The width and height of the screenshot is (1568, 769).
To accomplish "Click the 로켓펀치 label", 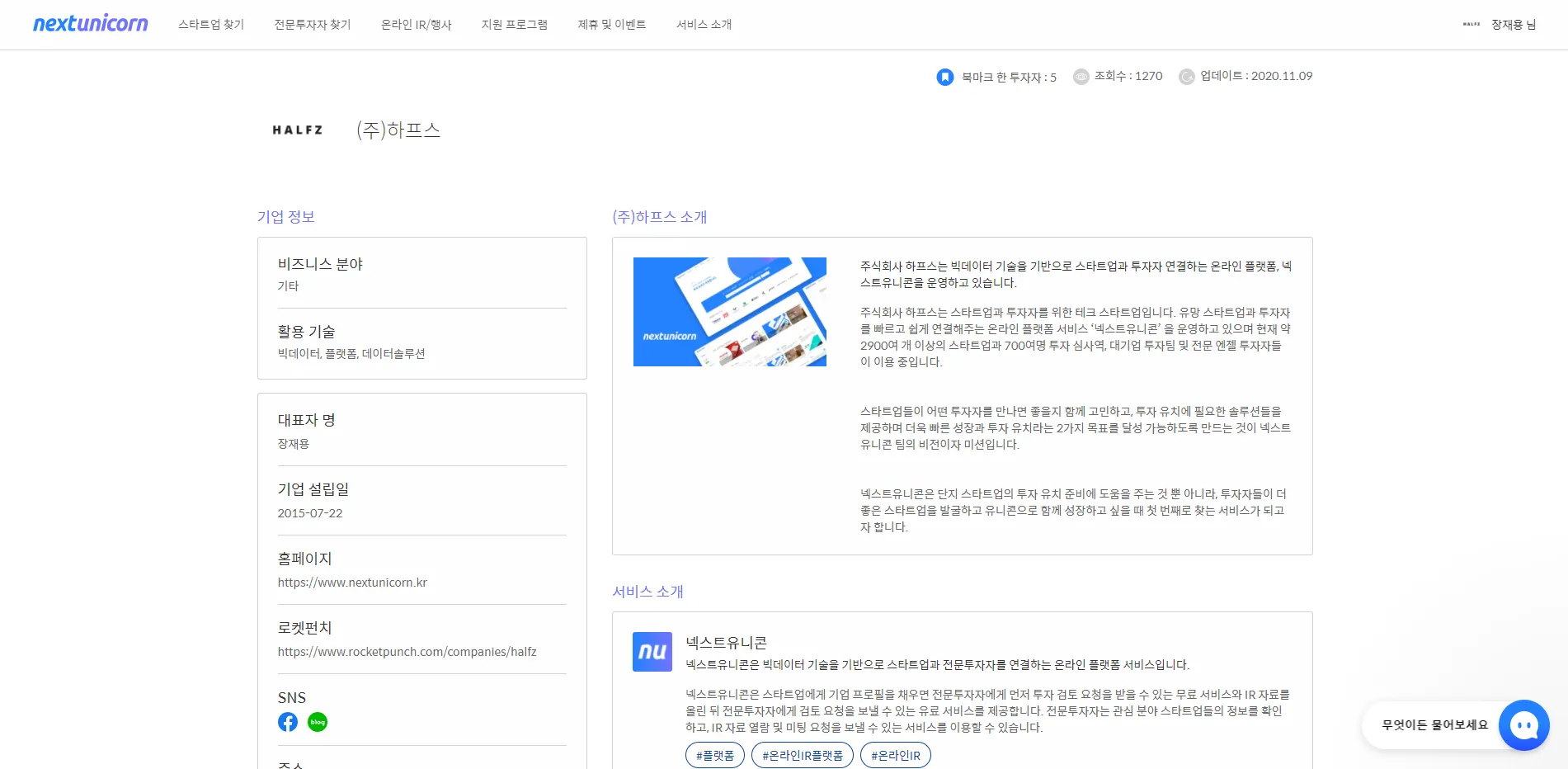I will tap(305, 628).
